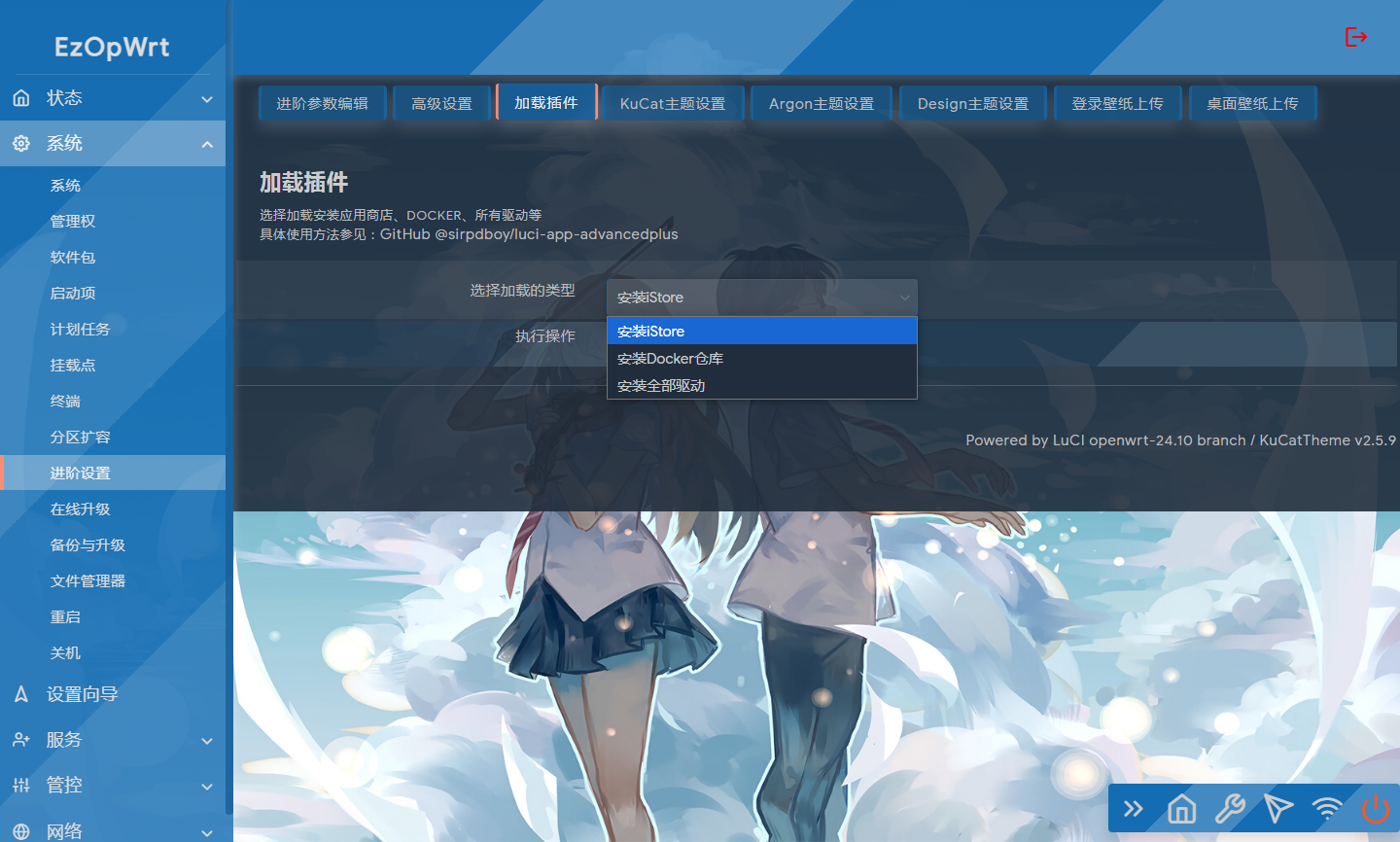1400x842 pixels.
Task: Click the 管控 sliders icon in sidebar
Action: click(21, 786)
